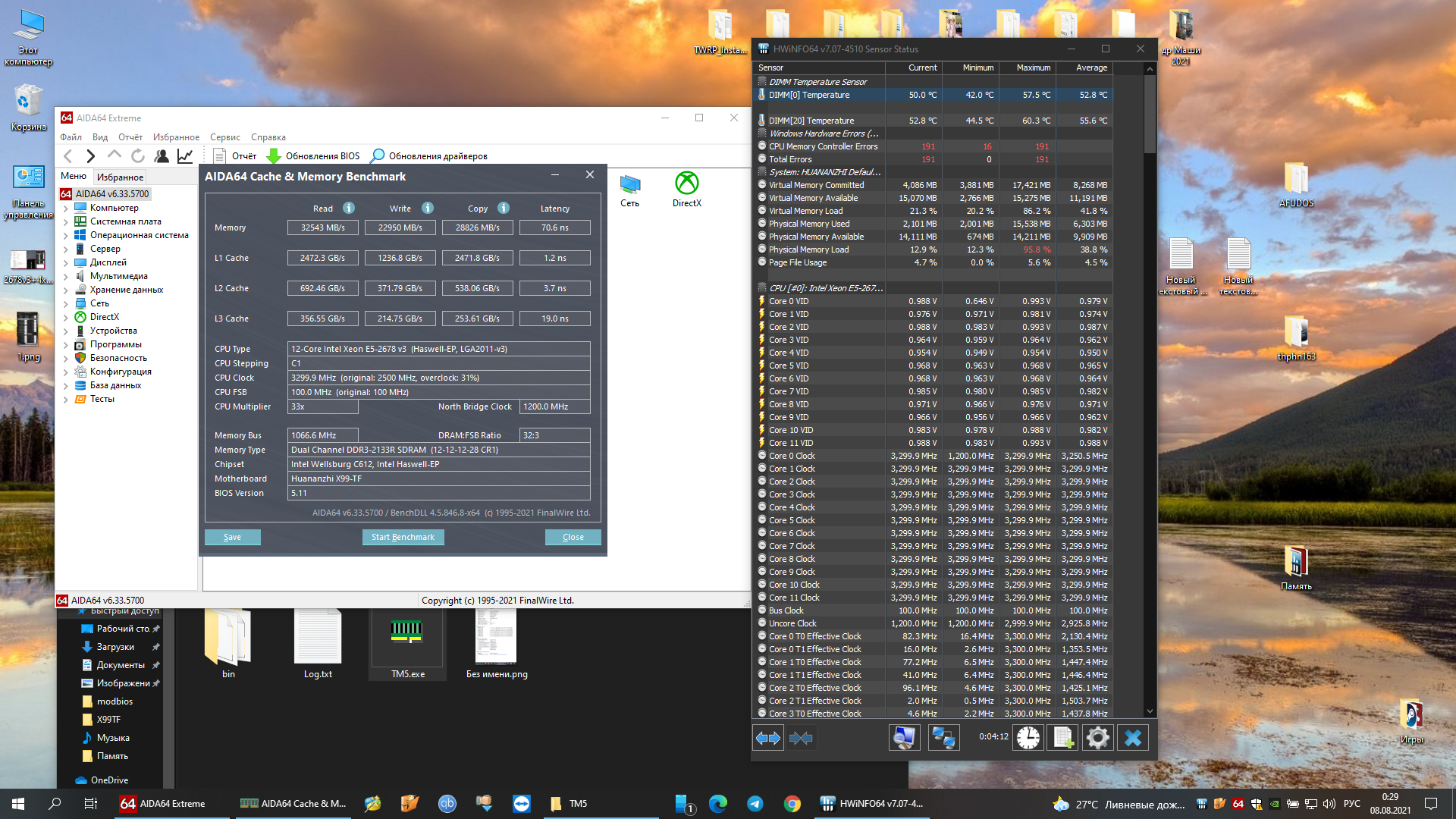Click the blue X close sensors icon
Image resolution: width=1456 pixels, height=819 pixels.
point(1132,737)
